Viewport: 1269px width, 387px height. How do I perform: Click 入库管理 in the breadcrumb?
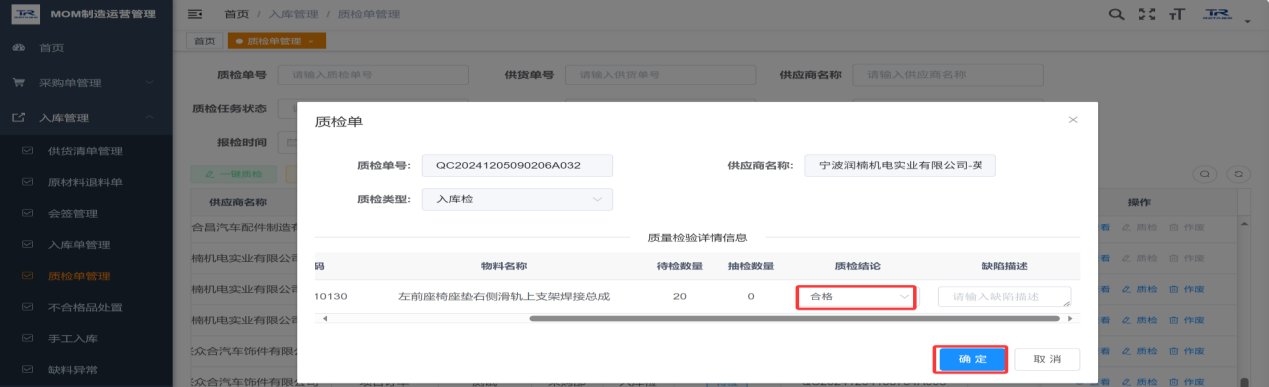[x=293, y=14]
